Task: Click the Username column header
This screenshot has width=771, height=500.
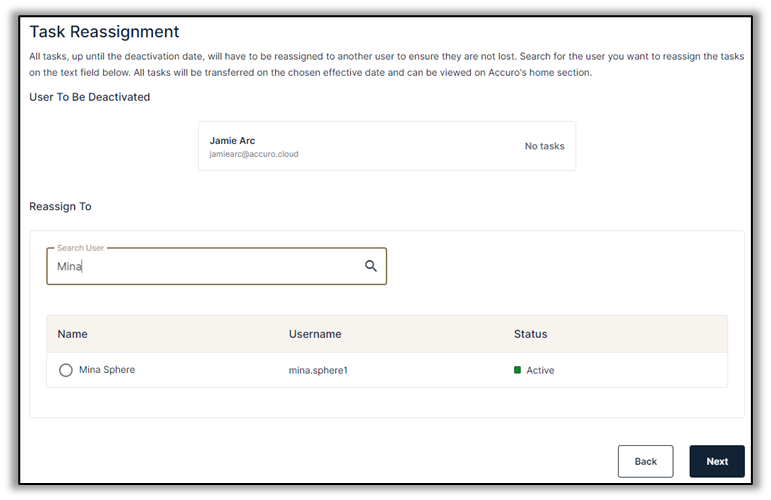Action: pyautogui.click(x=315, y=334)
